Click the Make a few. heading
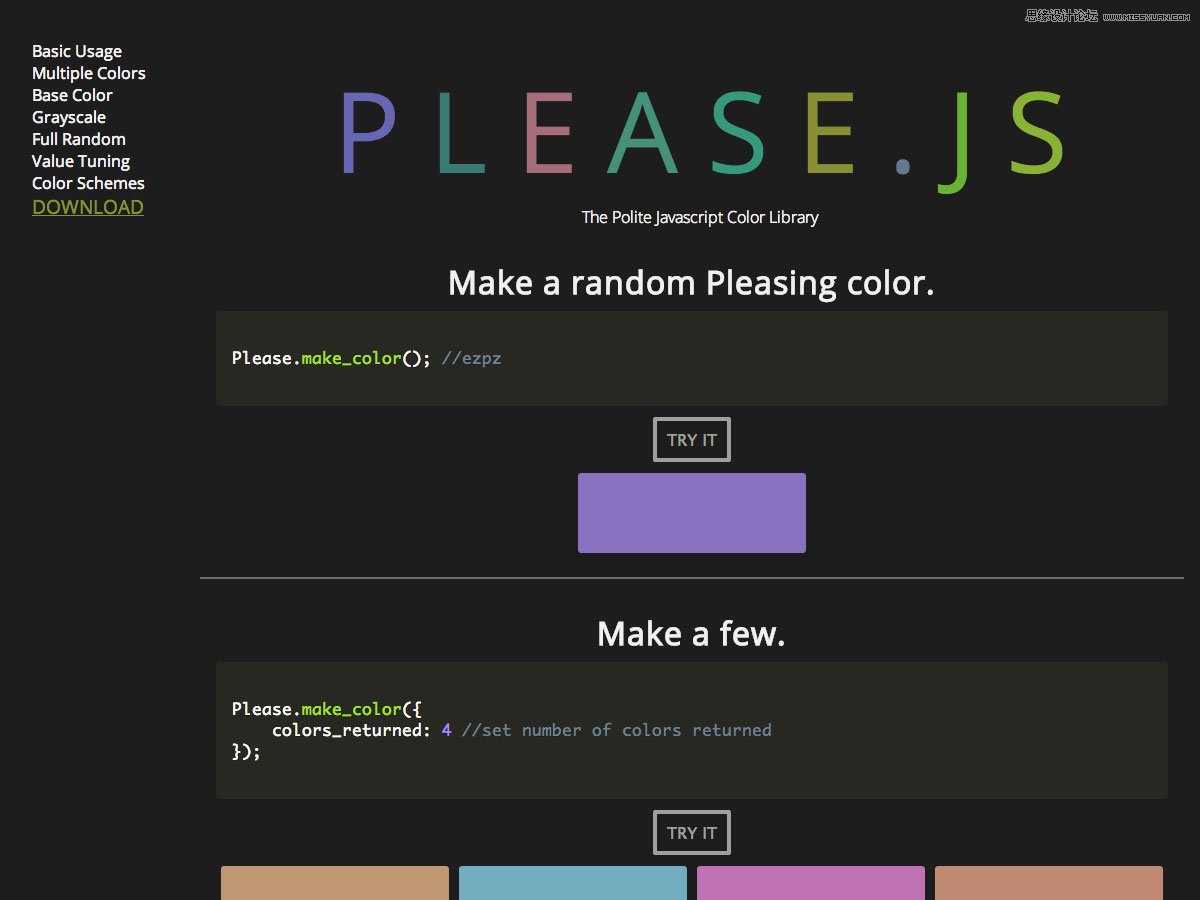This screenshot has height=900, width=1200. tap(691, 634)
